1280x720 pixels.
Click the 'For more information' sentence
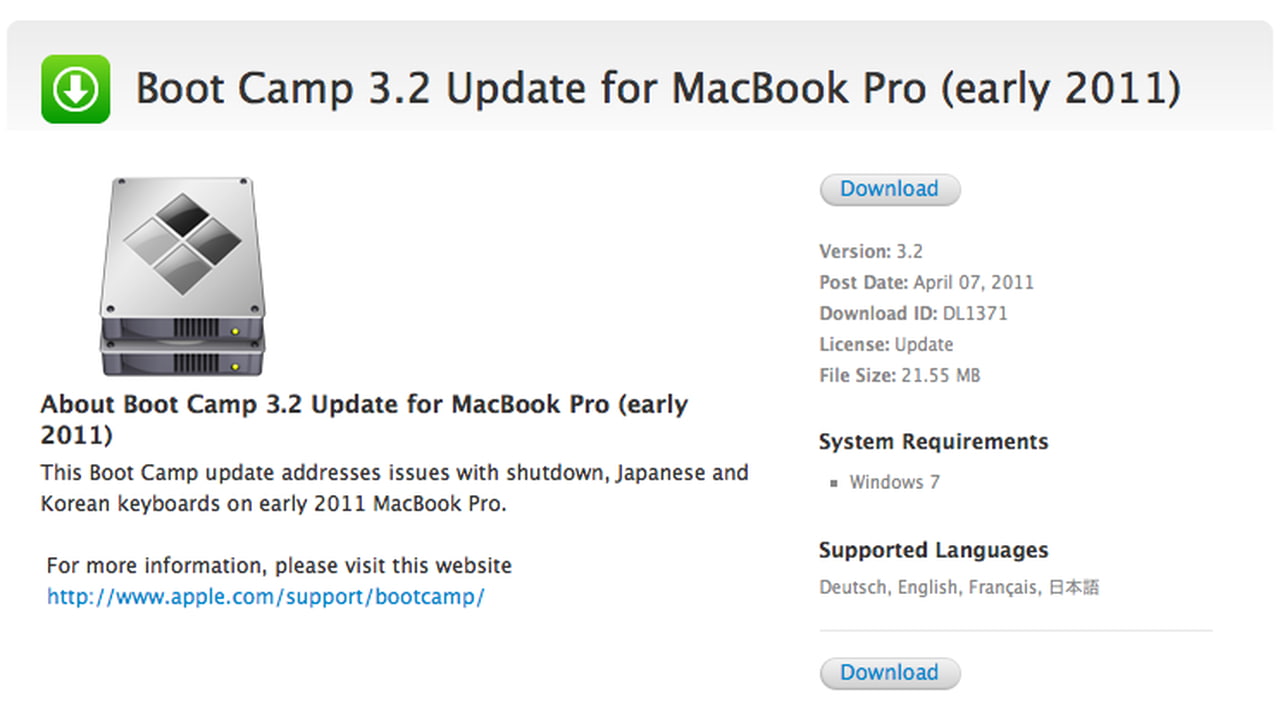coord(279,566)
